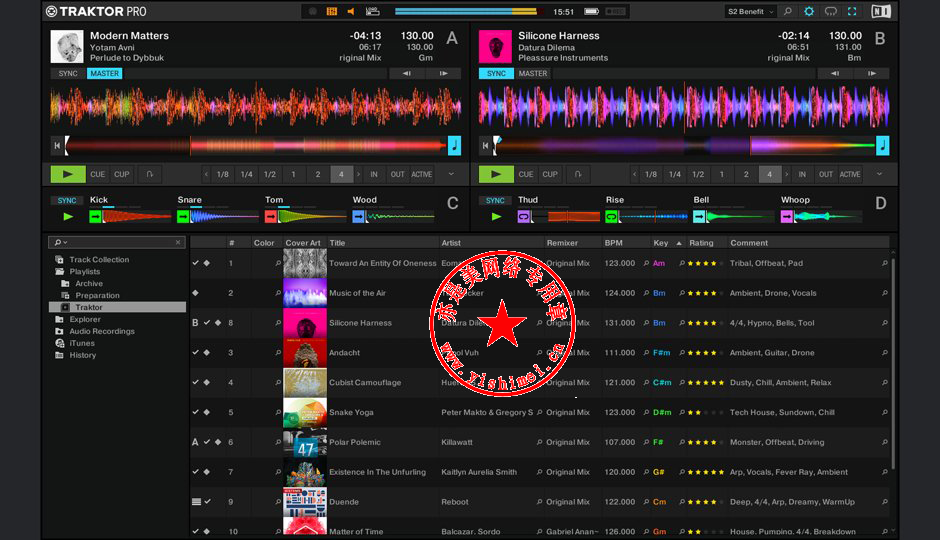The image size is (940, 540).
Task: Select loop size 4 on Deck A
Action: tap(341, 174)
